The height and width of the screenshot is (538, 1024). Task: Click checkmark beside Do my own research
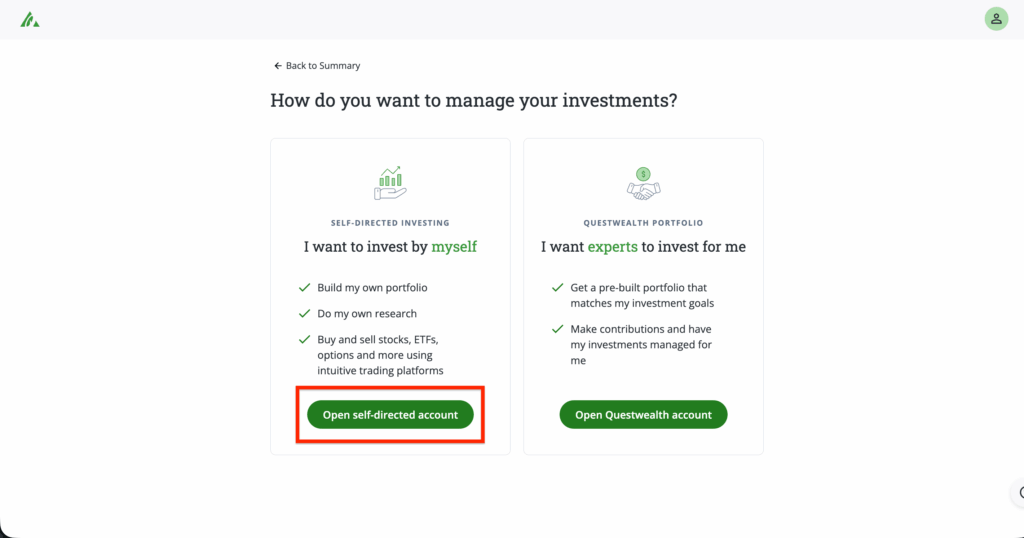click(304, 314)
